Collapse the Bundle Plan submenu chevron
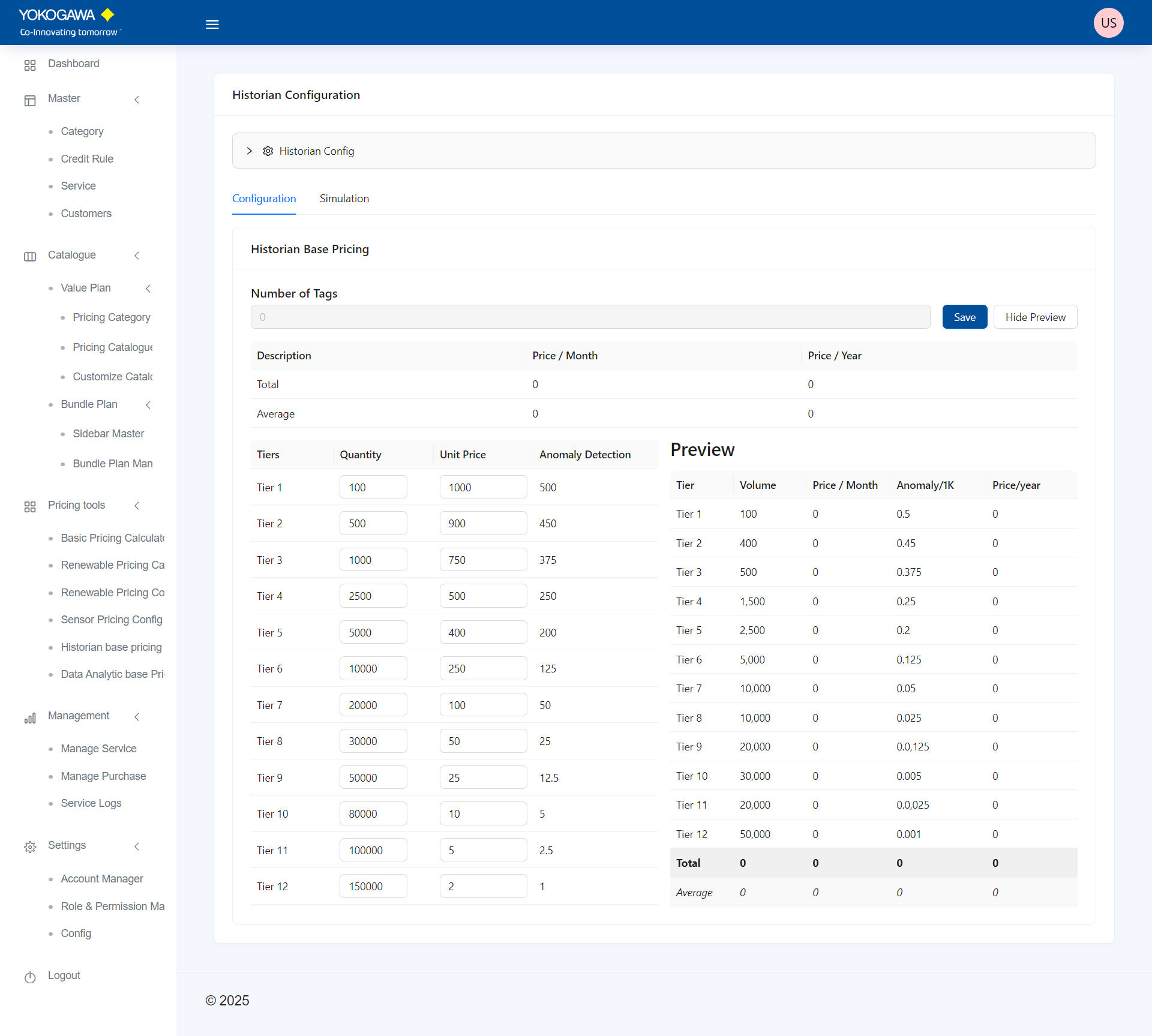 click(148, 405)
